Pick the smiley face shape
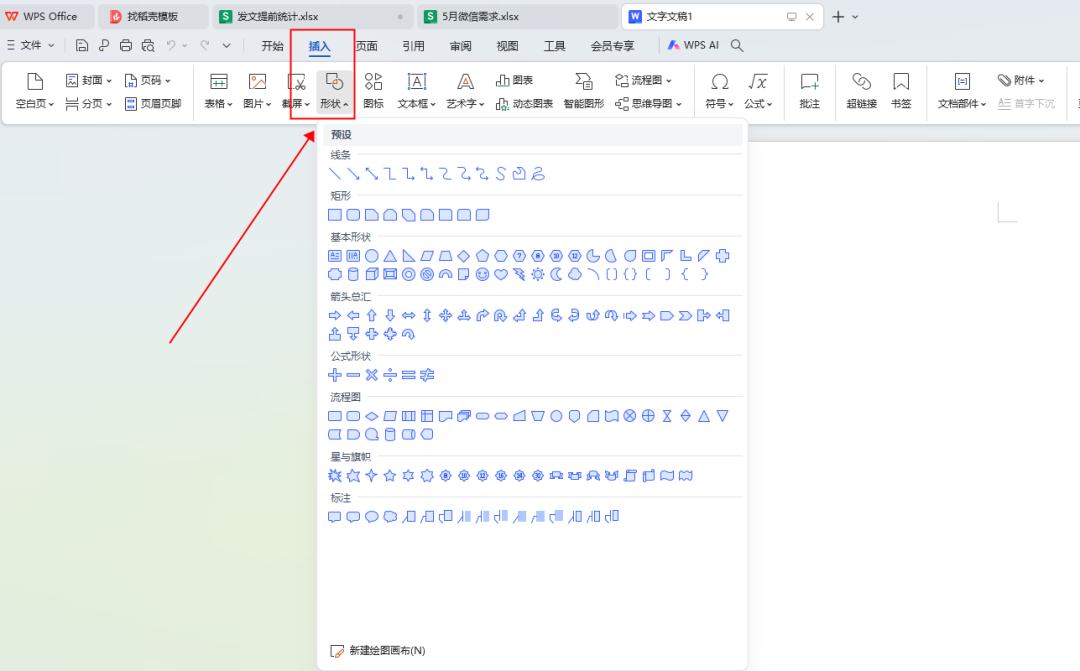This screenshot has width=1080, height=671. [483, 275]
